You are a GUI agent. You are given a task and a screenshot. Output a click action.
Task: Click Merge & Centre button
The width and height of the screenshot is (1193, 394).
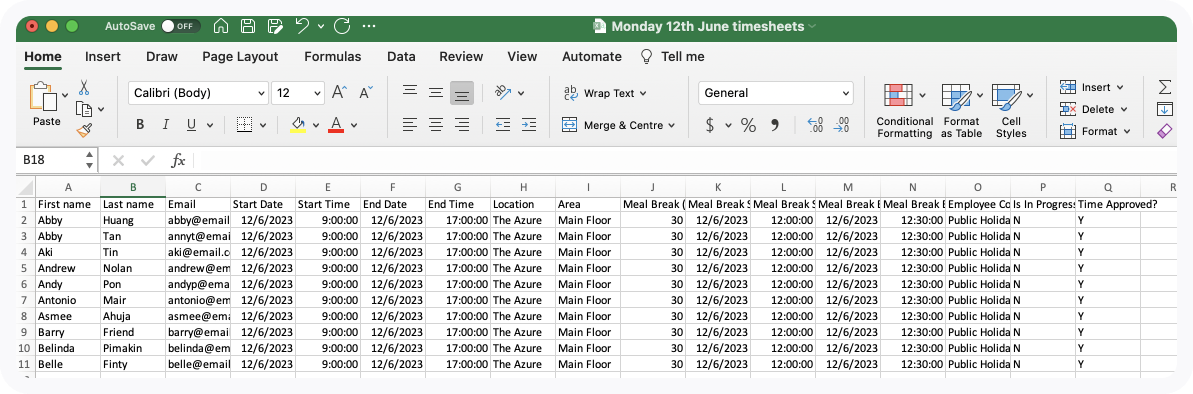[618, 125]
